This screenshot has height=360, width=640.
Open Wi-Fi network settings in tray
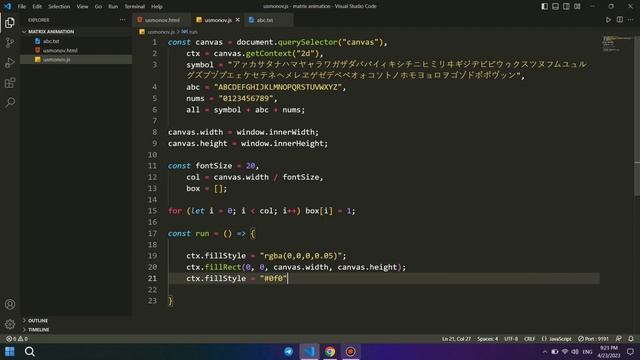tap(565, 352)
